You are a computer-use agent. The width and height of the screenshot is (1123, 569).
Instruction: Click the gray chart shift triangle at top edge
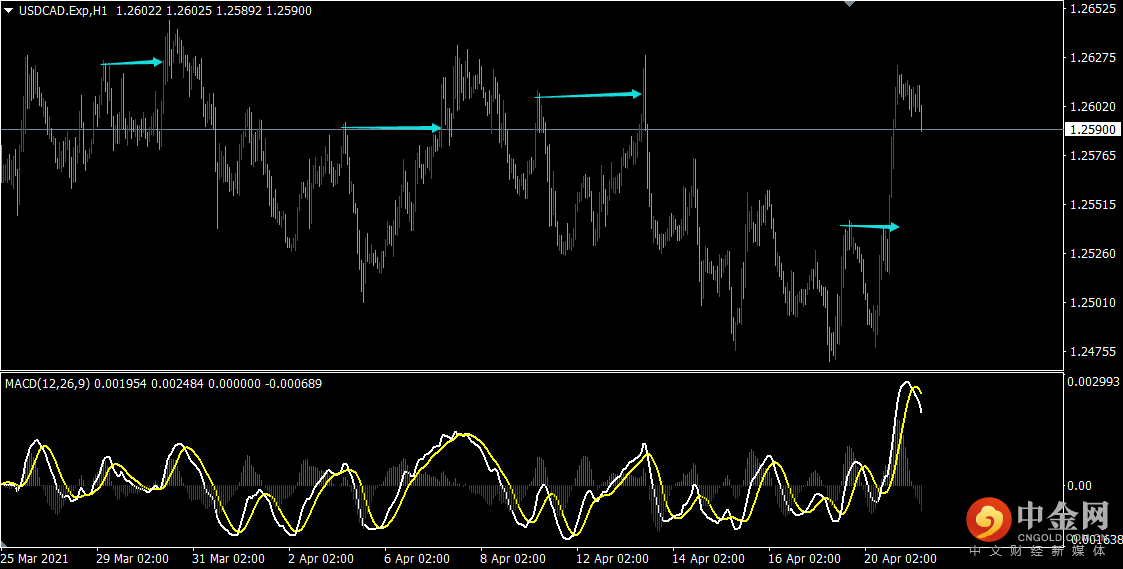849,4
